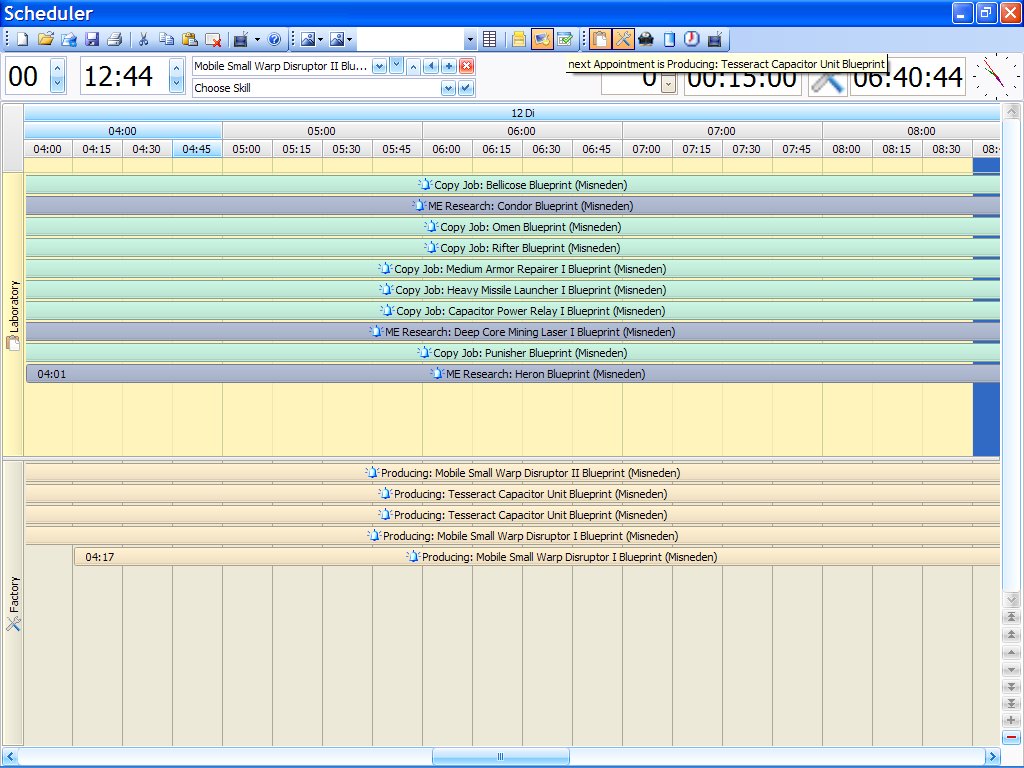Viewport: 1024px width, 768px height.
Task: Toggle the Laboratory clipboard toolbar button
Action: pyautogui.click(x=600, y=40)
